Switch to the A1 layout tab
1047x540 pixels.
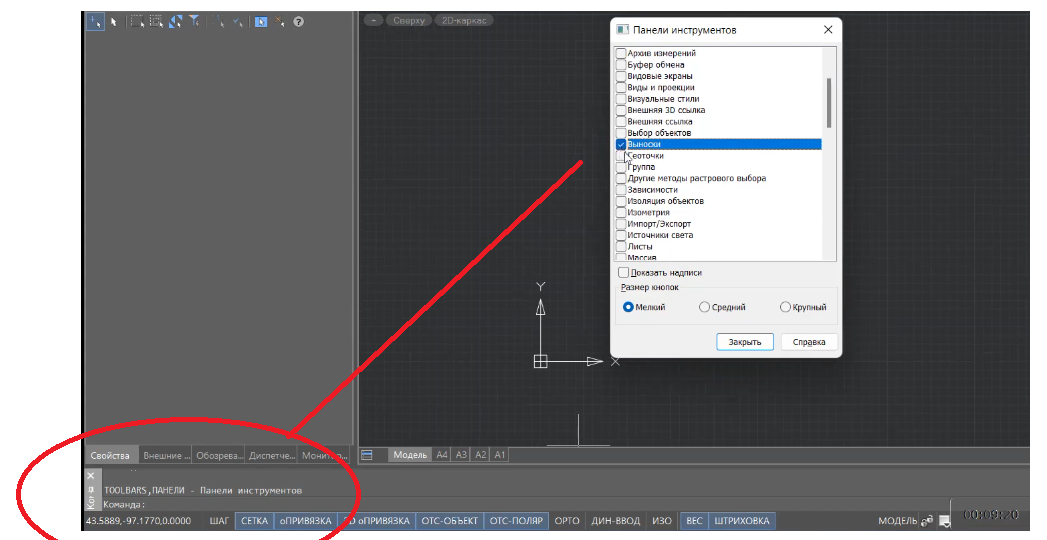[500, 455]
